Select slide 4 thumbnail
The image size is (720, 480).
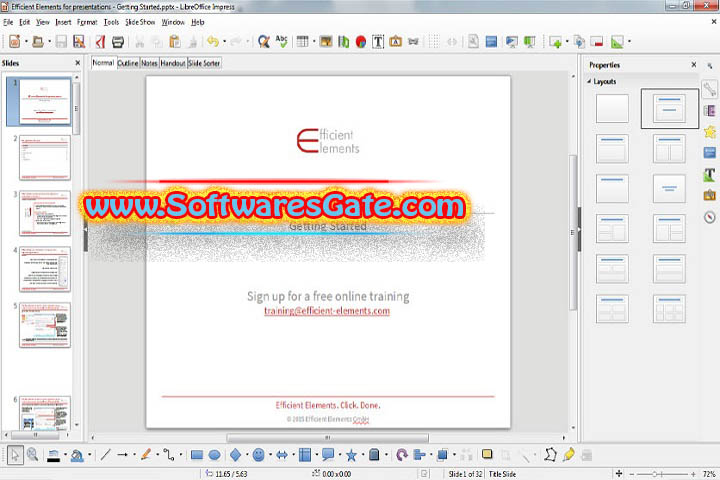(x=45, y=269)
